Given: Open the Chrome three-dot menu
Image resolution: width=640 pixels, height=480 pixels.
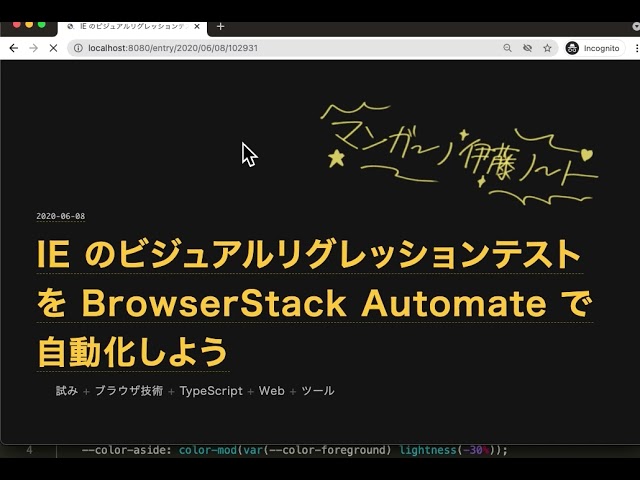Looking at the screenshot, I should click(x=637, y=48).
